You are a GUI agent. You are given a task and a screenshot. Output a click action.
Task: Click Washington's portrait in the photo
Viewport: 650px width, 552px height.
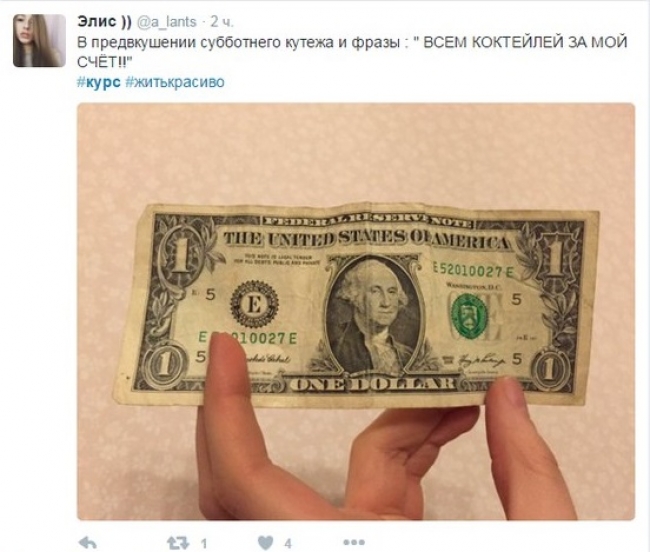coord(374,314)
